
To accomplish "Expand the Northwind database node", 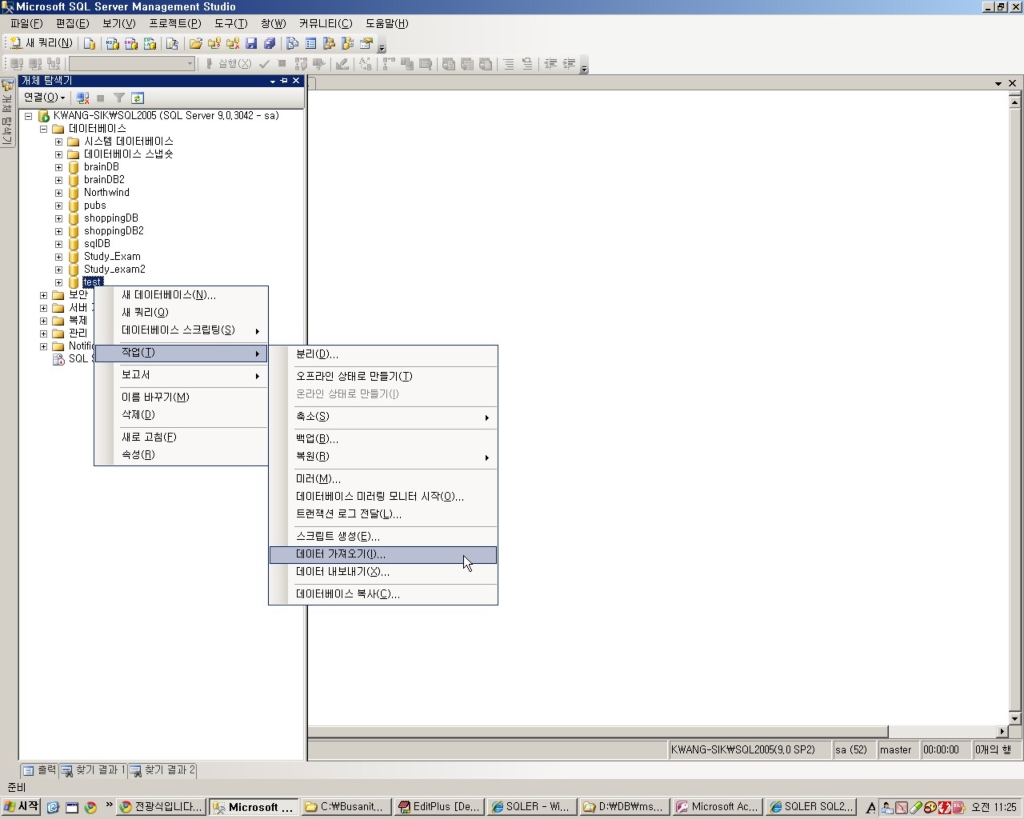I will [59, 193].
